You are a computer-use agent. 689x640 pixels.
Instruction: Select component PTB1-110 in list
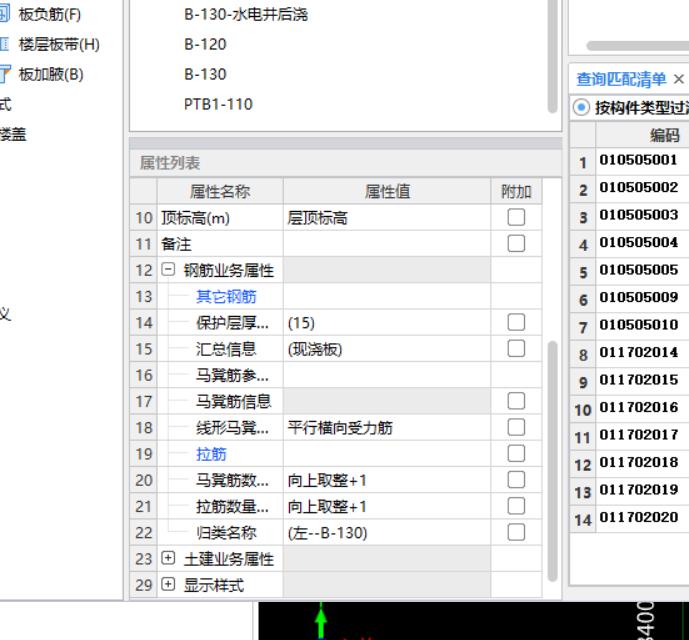tap(218, 104)
